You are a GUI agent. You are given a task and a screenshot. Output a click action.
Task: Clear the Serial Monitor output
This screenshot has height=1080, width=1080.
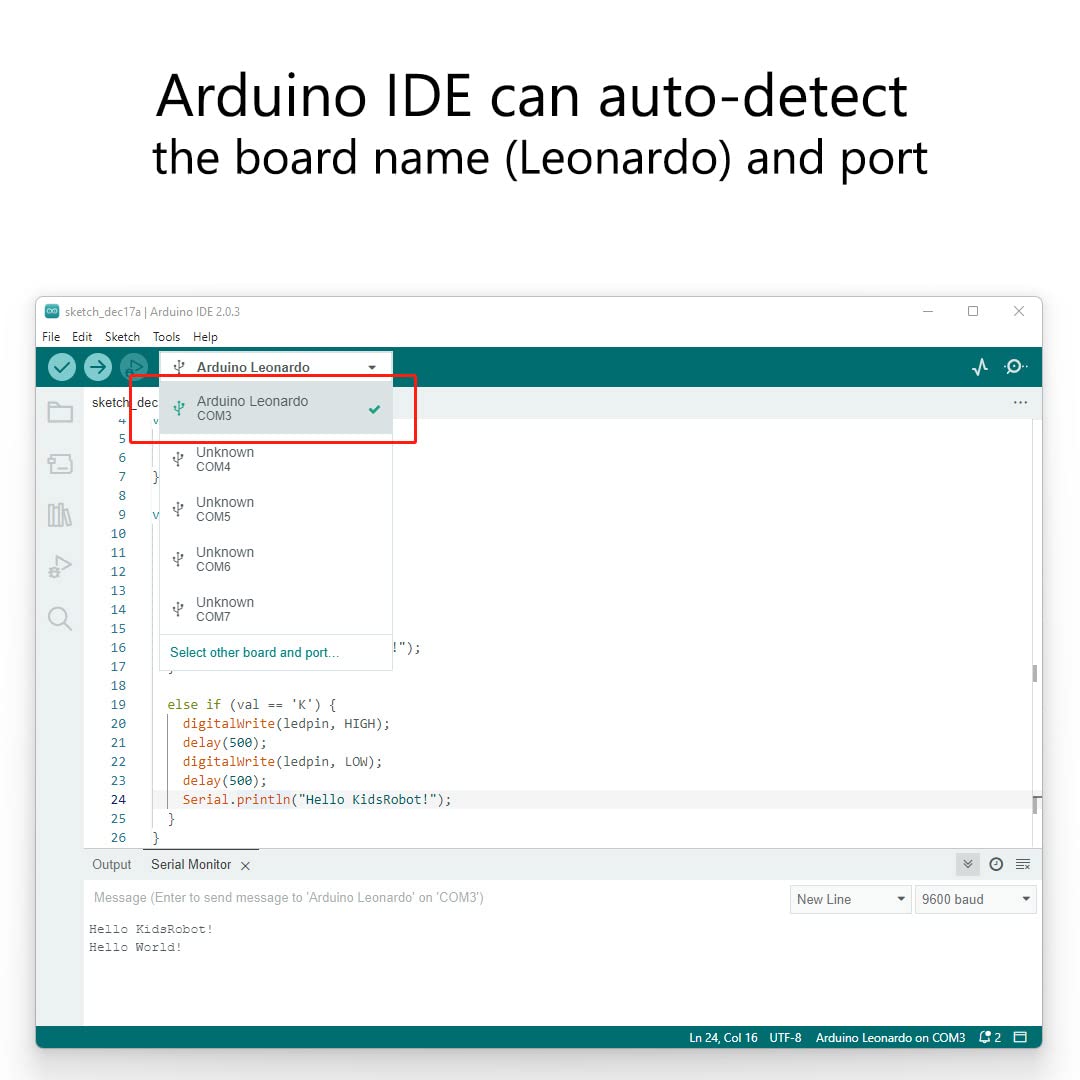[1023, 864]
